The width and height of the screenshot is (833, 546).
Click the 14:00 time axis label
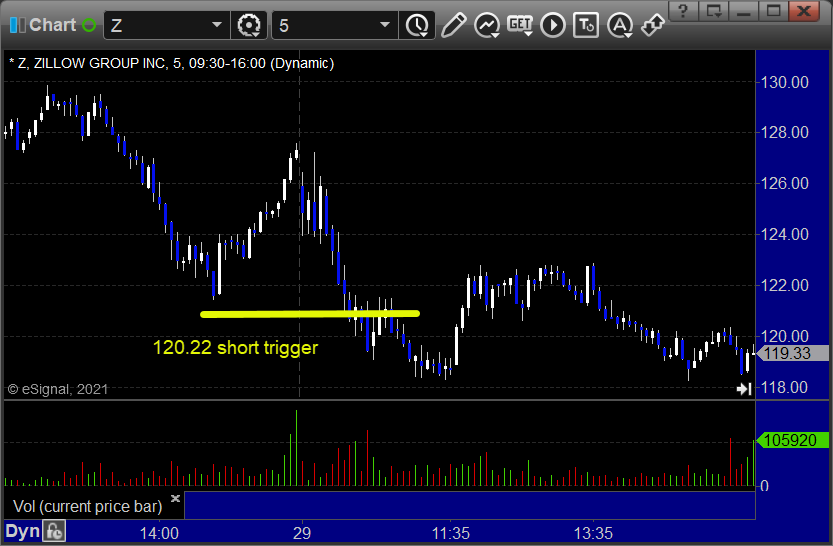(x=159, y=533)
